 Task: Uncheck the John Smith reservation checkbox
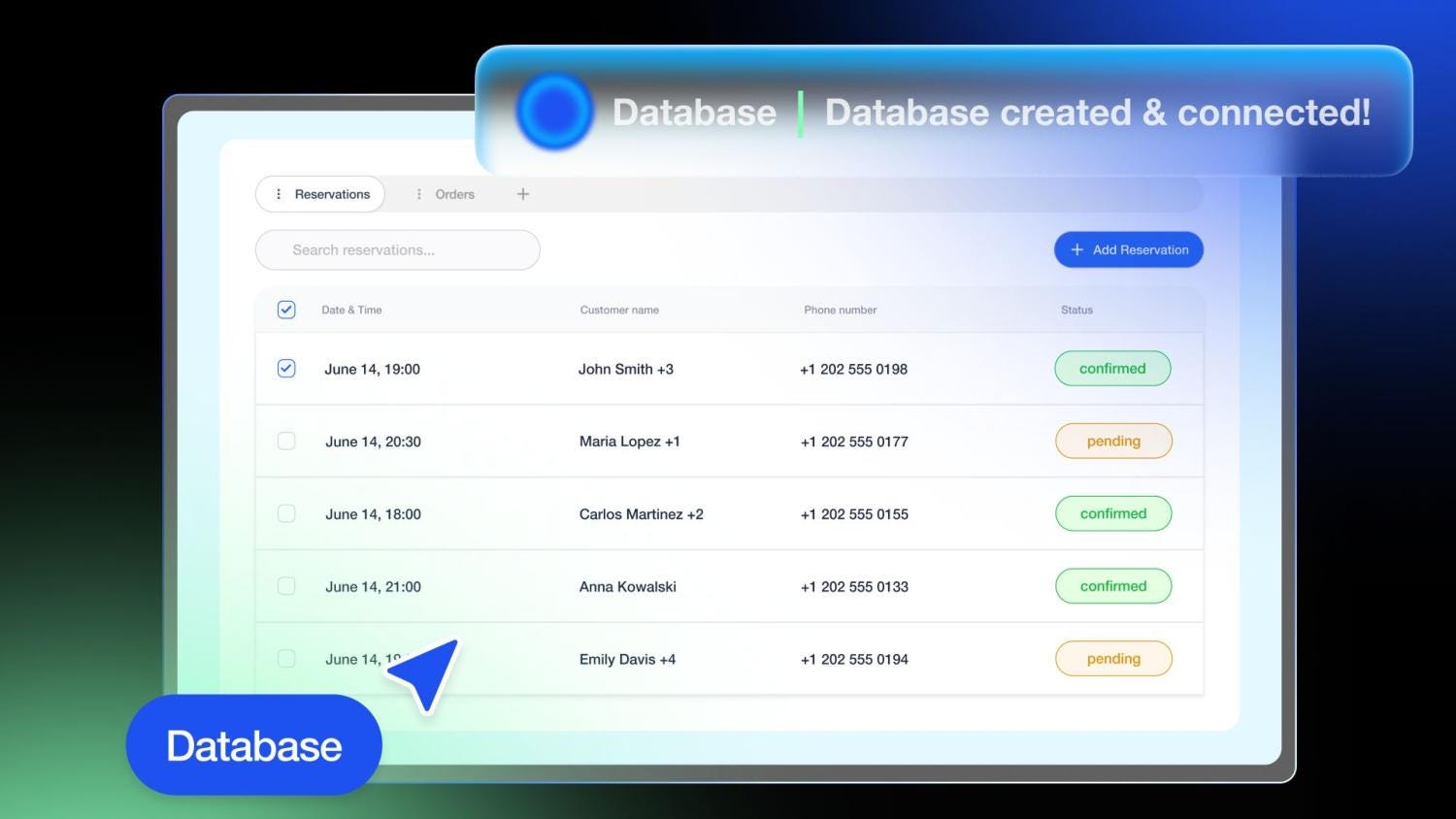[x=286, y=369]
